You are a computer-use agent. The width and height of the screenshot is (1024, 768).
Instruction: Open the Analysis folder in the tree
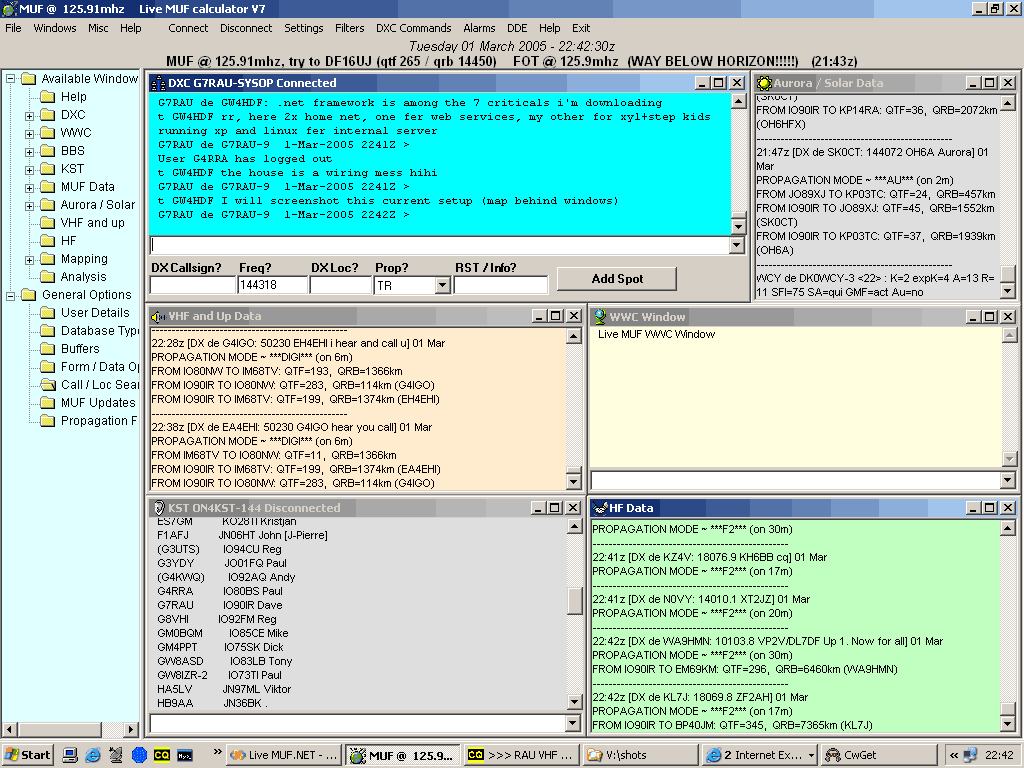pos(83,277)
